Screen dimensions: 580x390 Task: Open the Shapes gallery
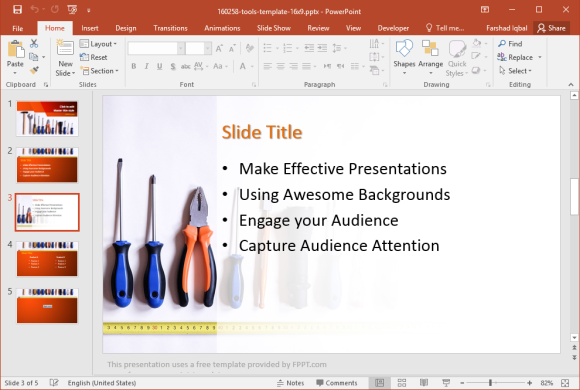click(404, 57)
